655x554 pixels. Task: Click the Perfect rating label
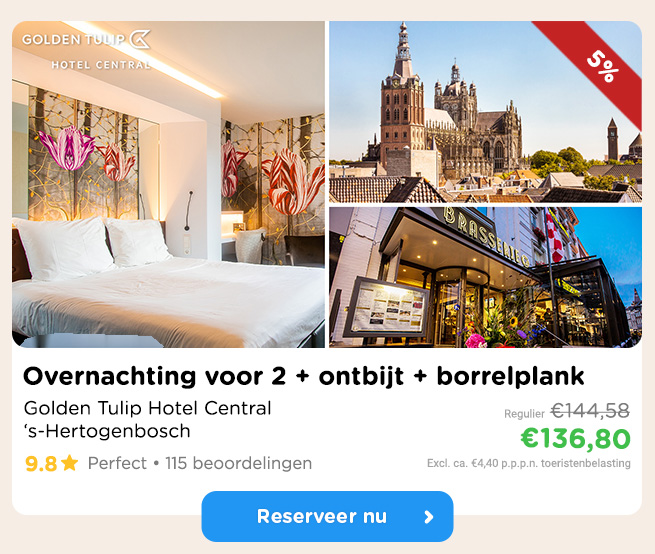[117, 463]
